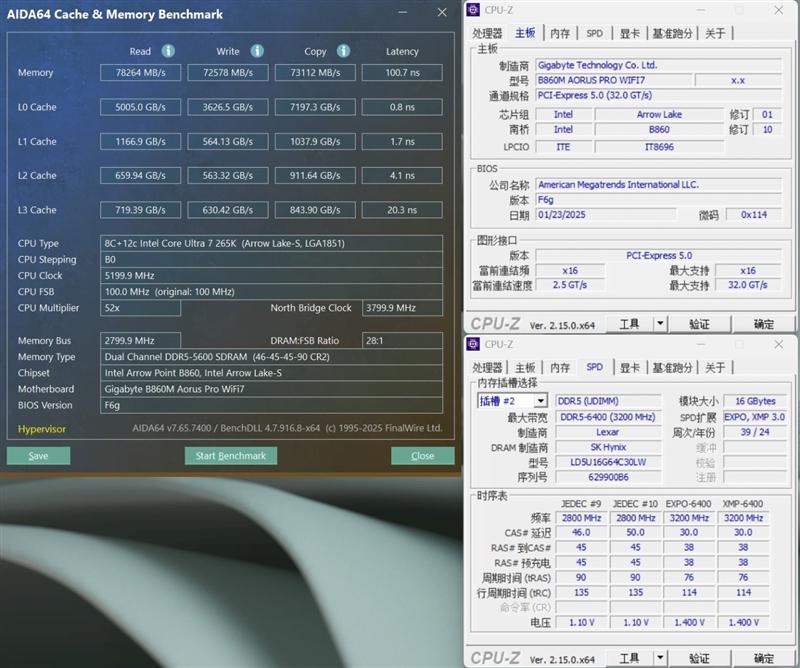This screenshot has width=800, height=668.
Task: Click the 验证 button in CPU-Z 主板 window
Action: (x=699, y=324)
